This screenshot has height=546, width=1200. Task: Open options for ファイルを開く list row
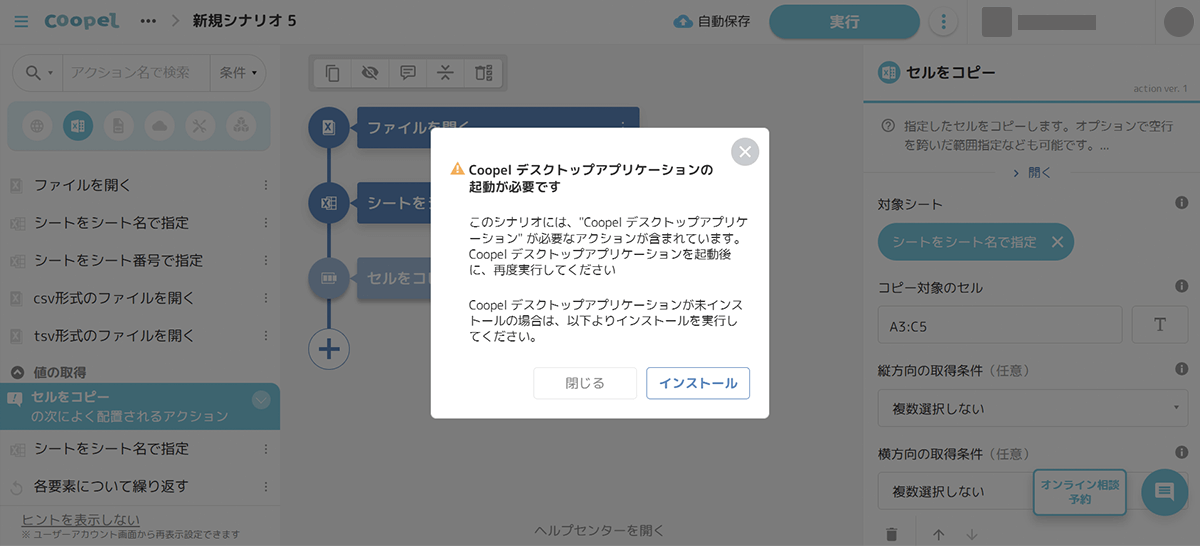coord(265,185)
